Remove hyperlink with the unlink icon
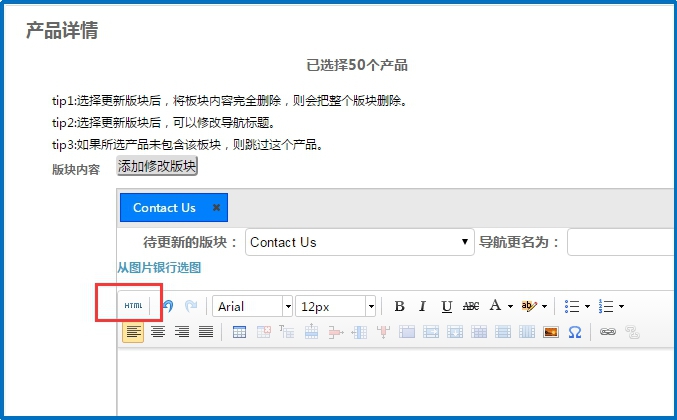 [x=632, y=332]
